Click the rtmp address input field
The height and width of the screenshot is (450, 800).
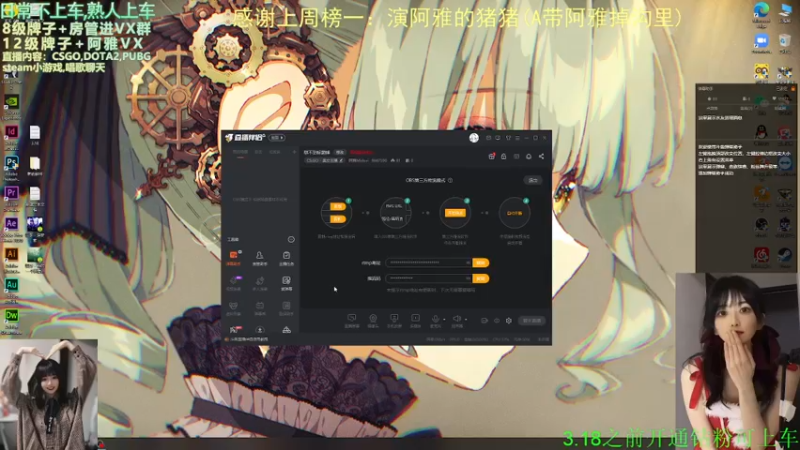(429, 262)
